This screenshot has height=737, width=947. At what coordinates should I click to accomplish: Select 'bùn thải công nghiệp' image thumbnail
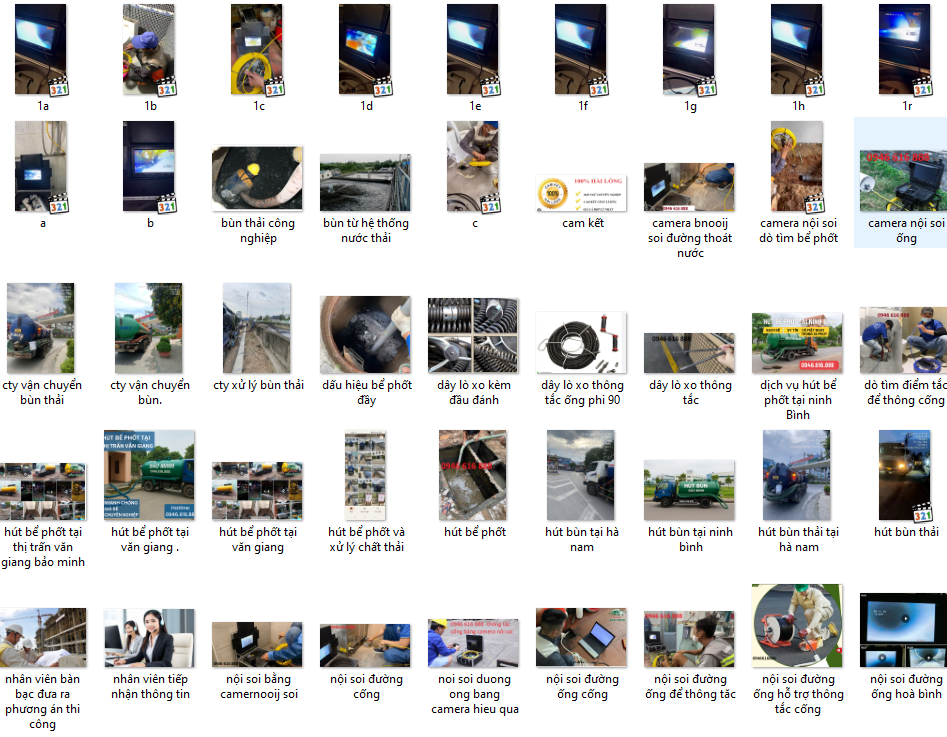257,179
